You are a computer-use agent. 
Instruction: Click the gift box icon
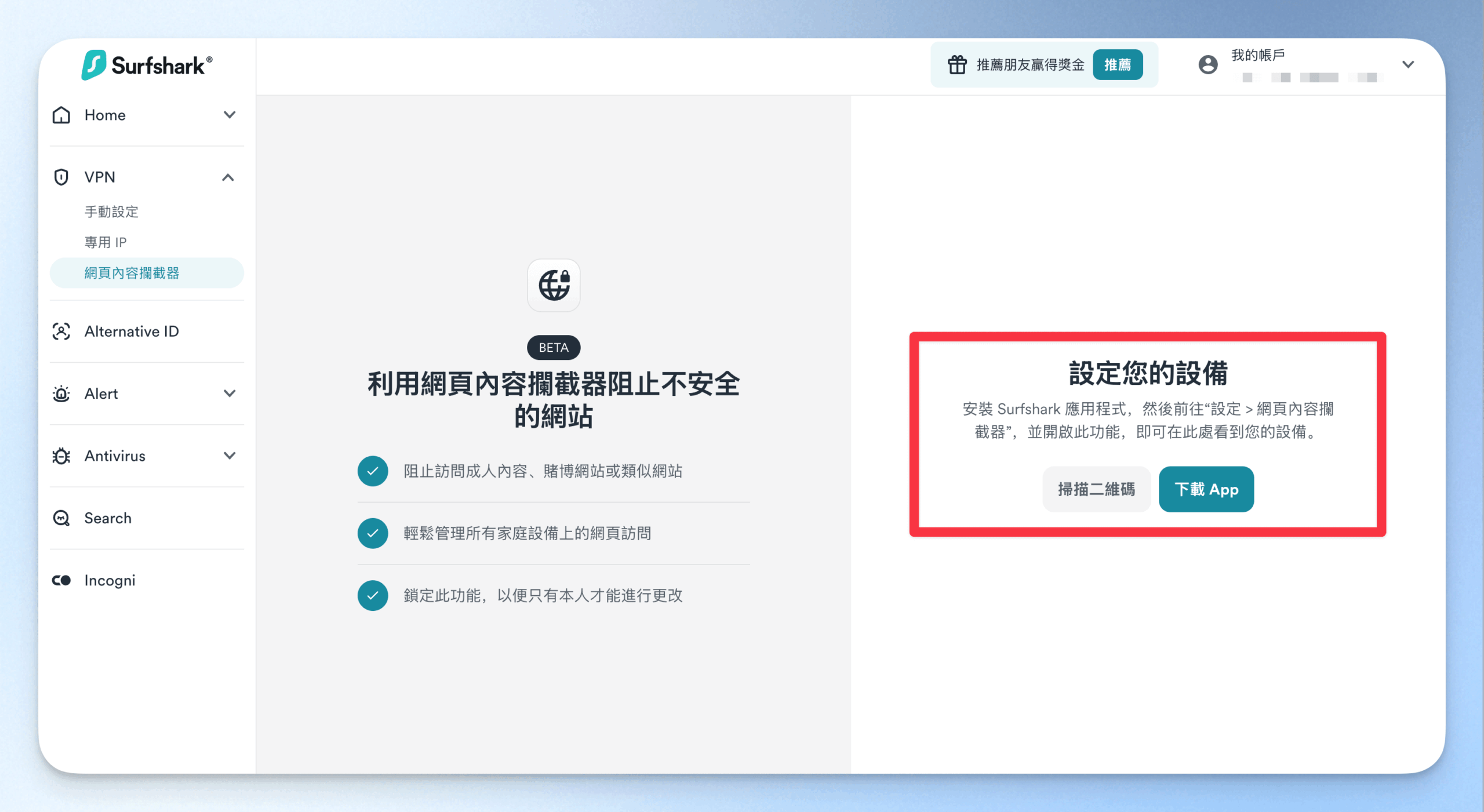957,64
